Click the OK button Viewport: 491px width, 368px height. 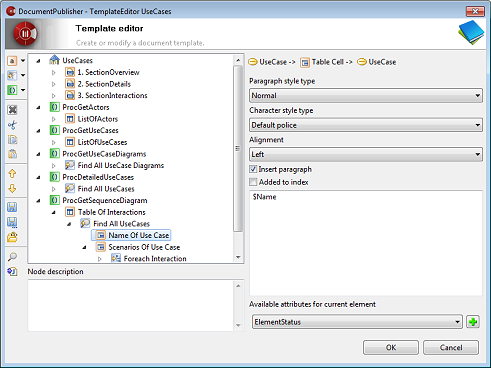coord(391,348)
